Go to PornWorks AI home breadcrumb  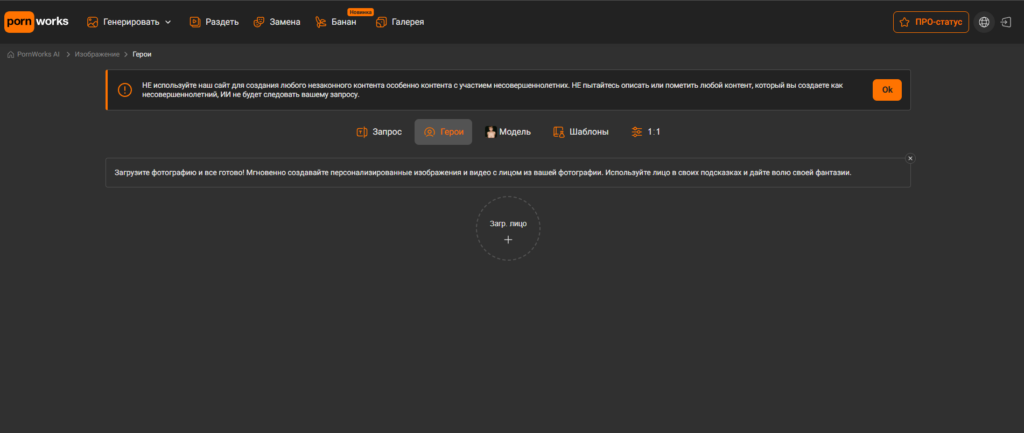pos(33,54)
